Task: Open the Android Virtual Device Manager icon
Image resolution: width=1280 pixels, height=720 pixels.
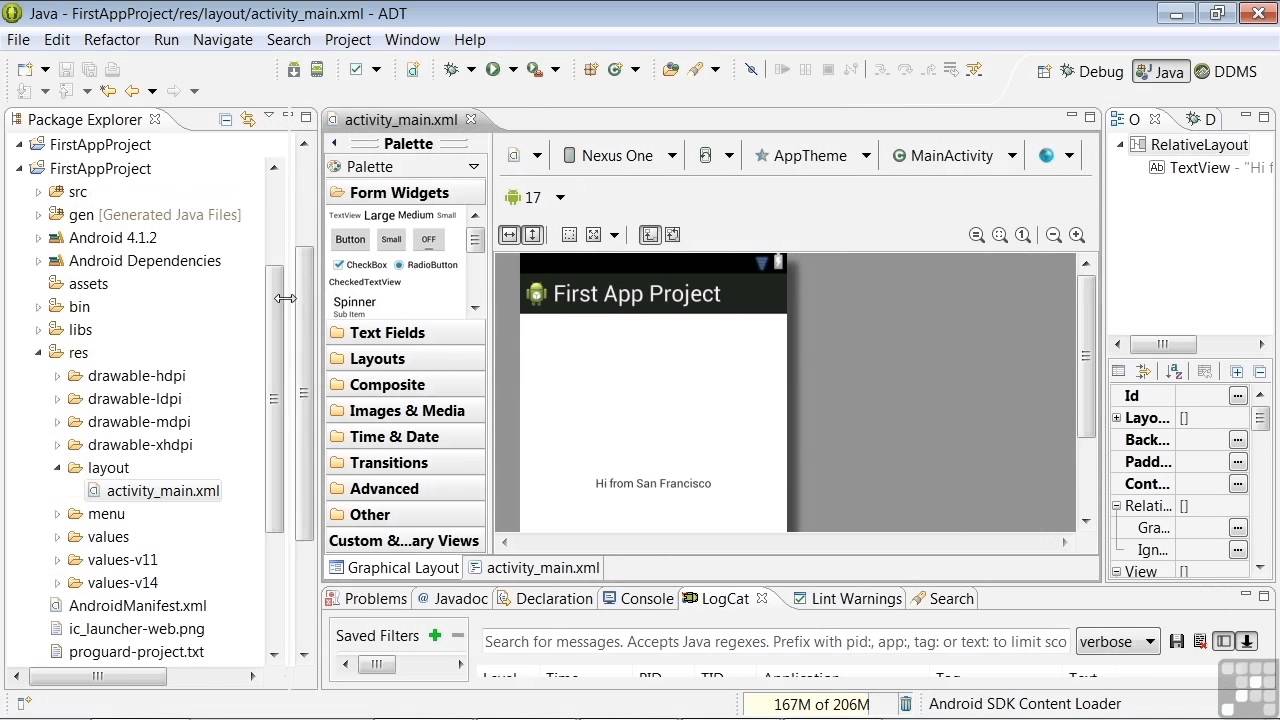Action: coord(317,69)
